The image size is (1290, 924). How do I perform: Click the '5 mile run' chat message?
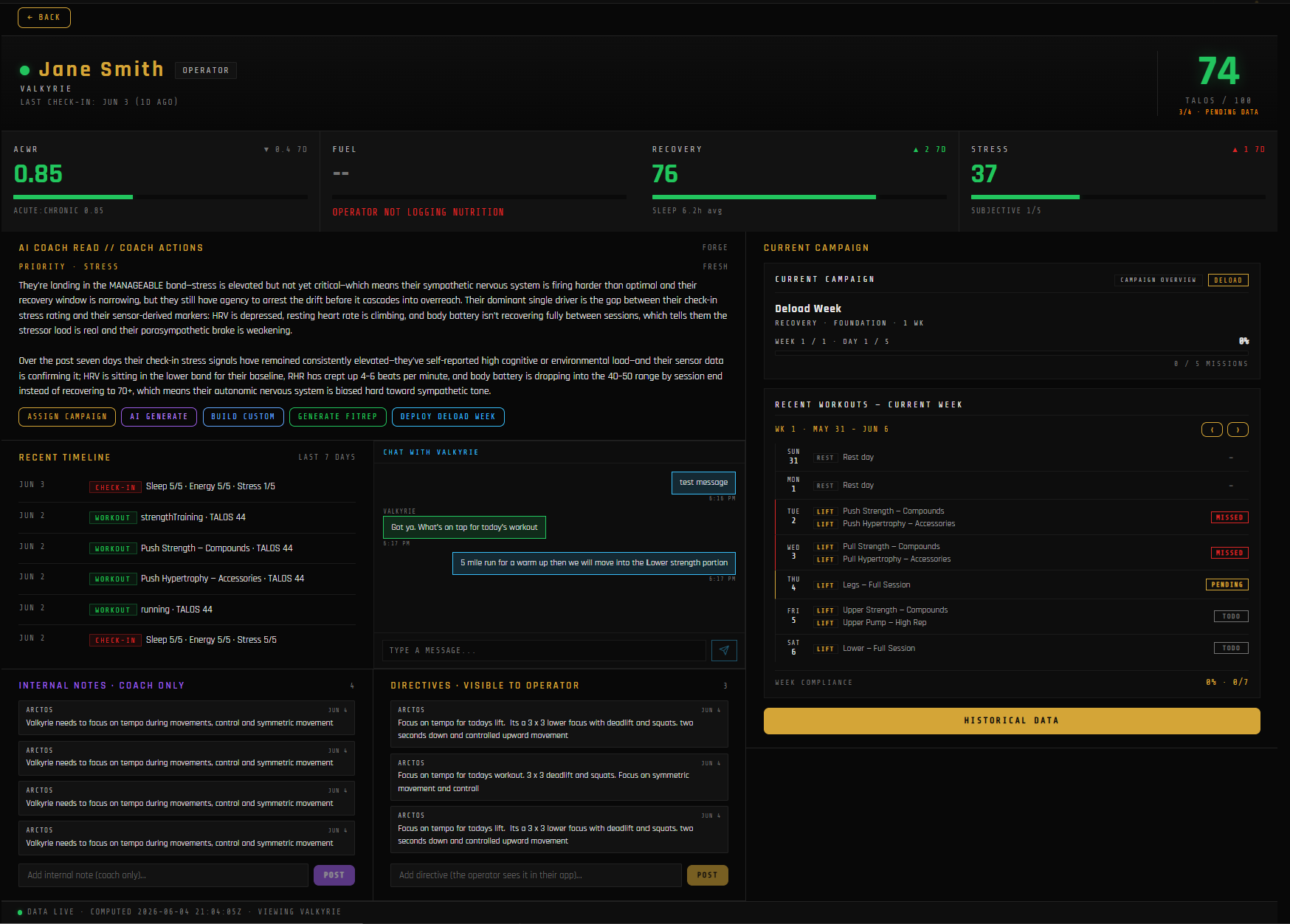click(594, 563)
